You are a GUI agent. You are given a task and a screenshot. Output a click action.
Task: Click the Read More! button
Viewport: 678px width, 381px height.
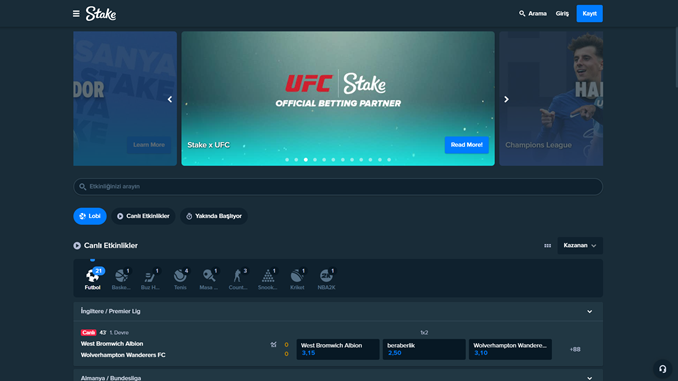point(467,145)
